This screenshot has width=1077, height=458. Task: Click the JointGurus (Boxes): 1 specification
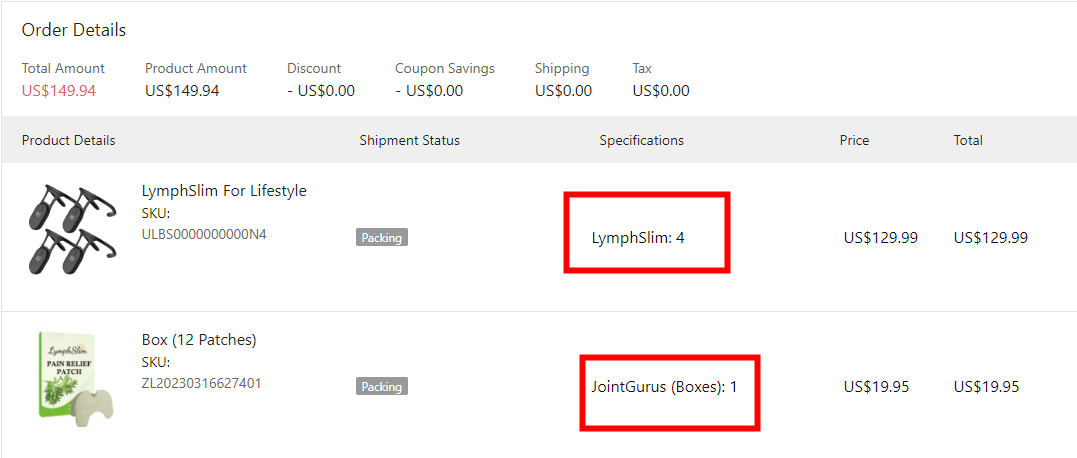coord(664,387)
